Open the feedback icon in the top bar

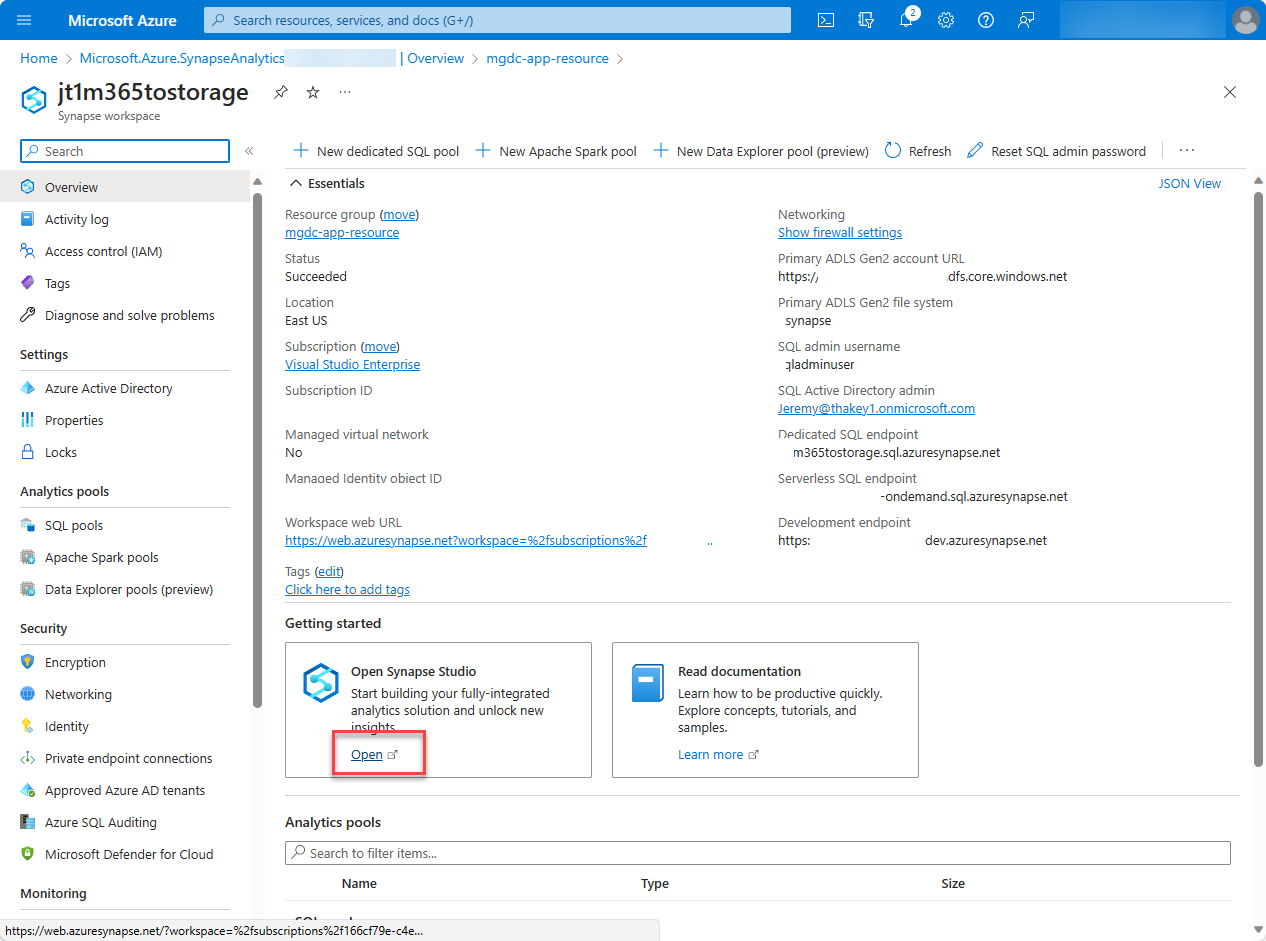click(x=1026, y=19)
